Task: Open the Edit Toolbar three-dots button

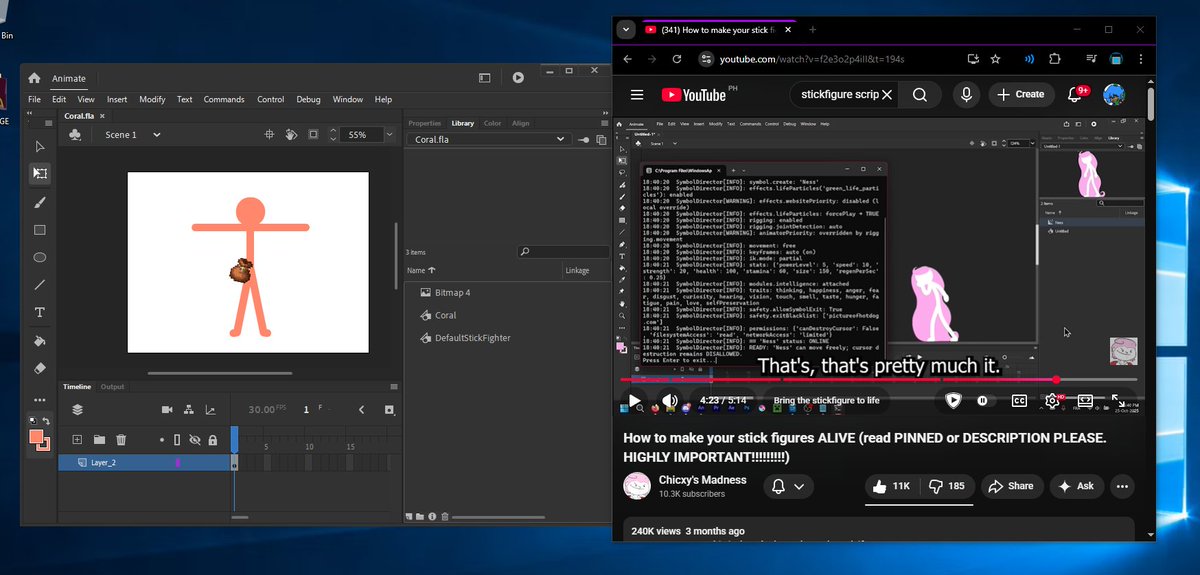Action: pos(40,400)
